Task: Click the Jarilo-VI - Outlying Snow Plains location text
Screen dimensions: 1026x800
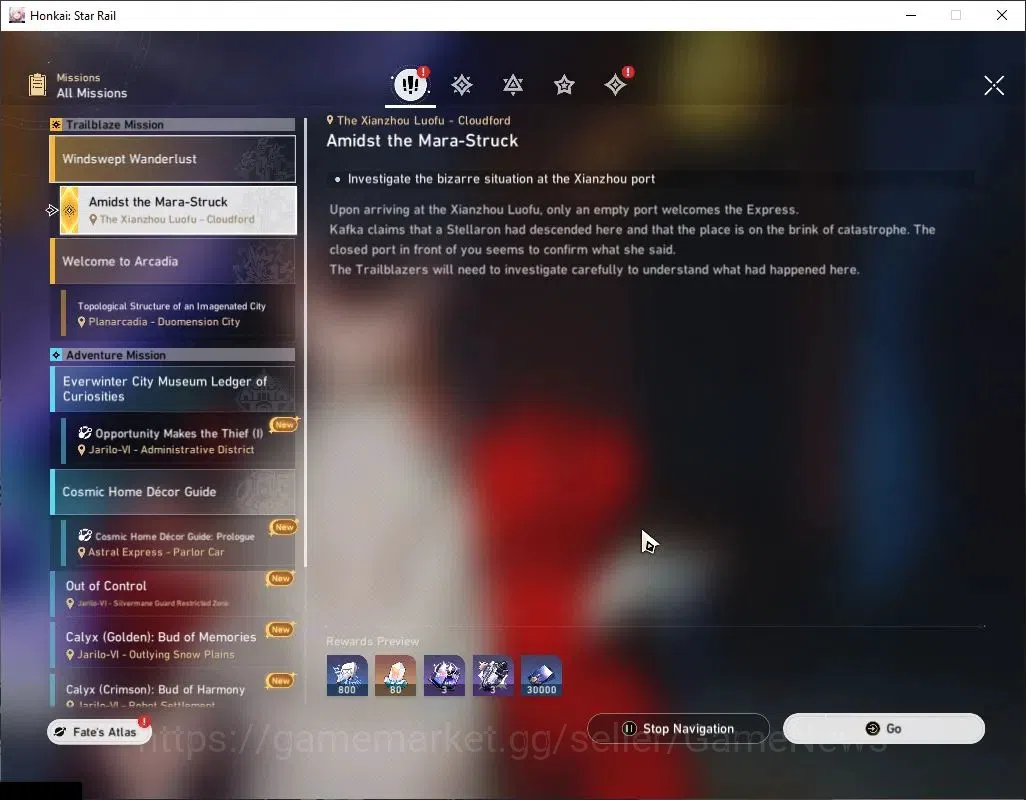Action: [x=156, y=654]
